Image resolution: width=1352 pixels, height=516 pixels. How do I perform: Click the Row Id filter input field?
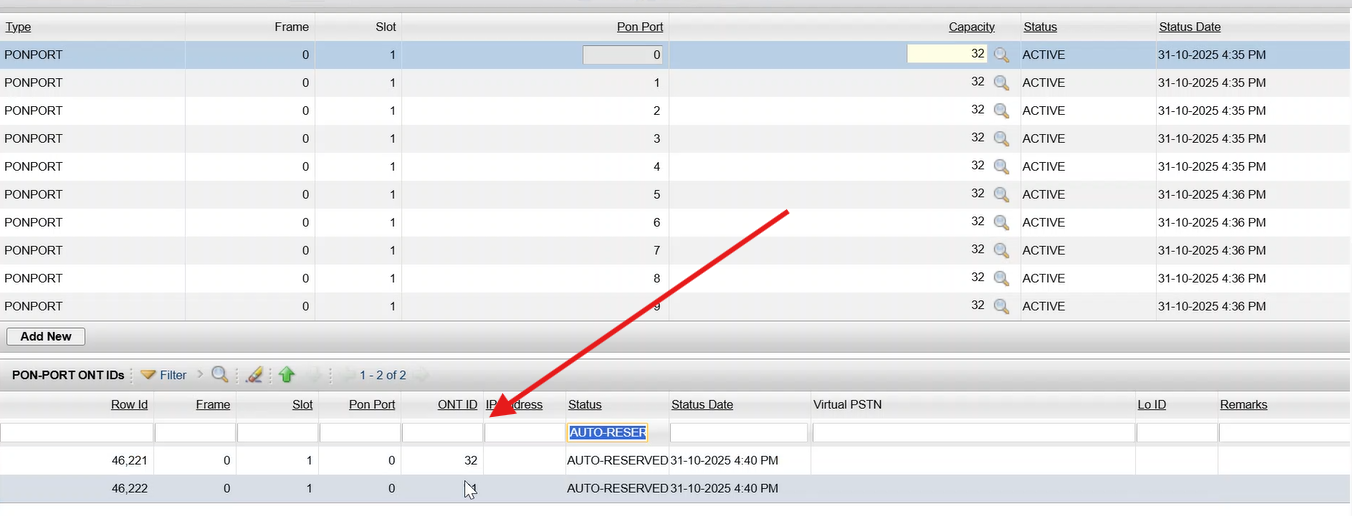77,433
